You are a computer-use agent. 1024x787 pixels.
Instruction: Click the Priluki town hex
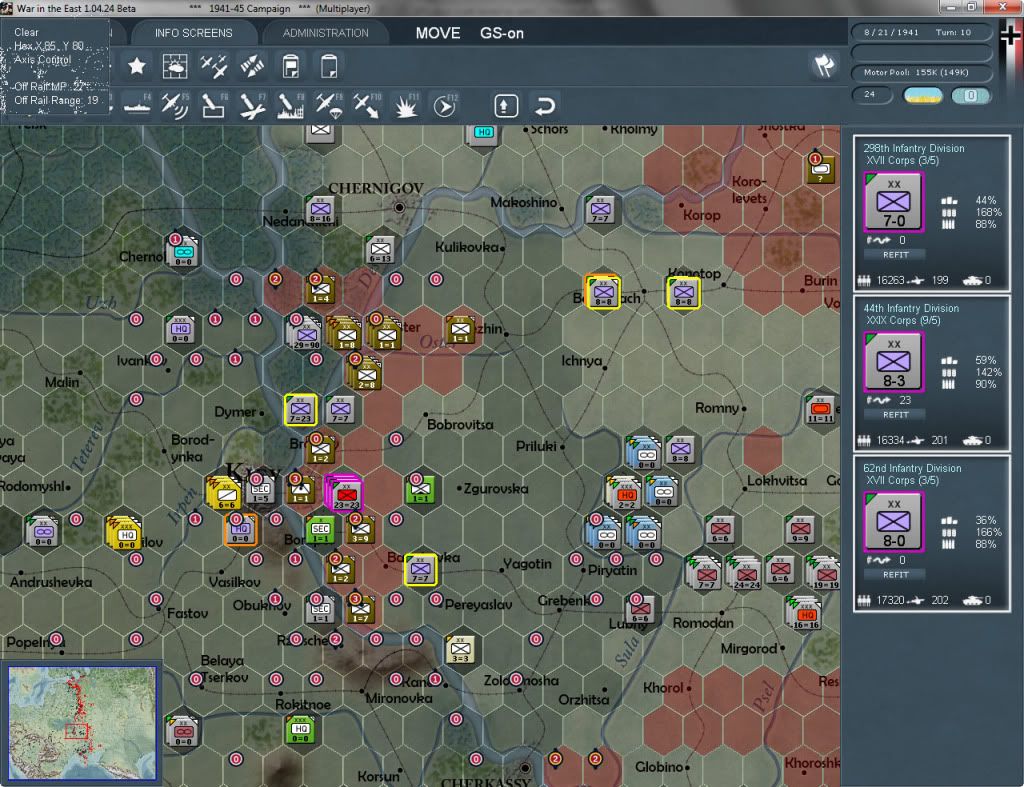[562, 447]
